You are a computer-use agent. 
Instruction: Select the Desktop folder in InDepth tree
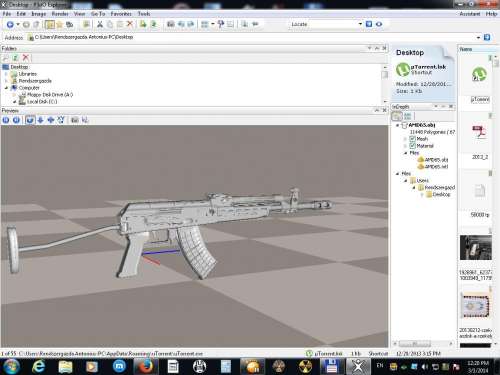441,194
